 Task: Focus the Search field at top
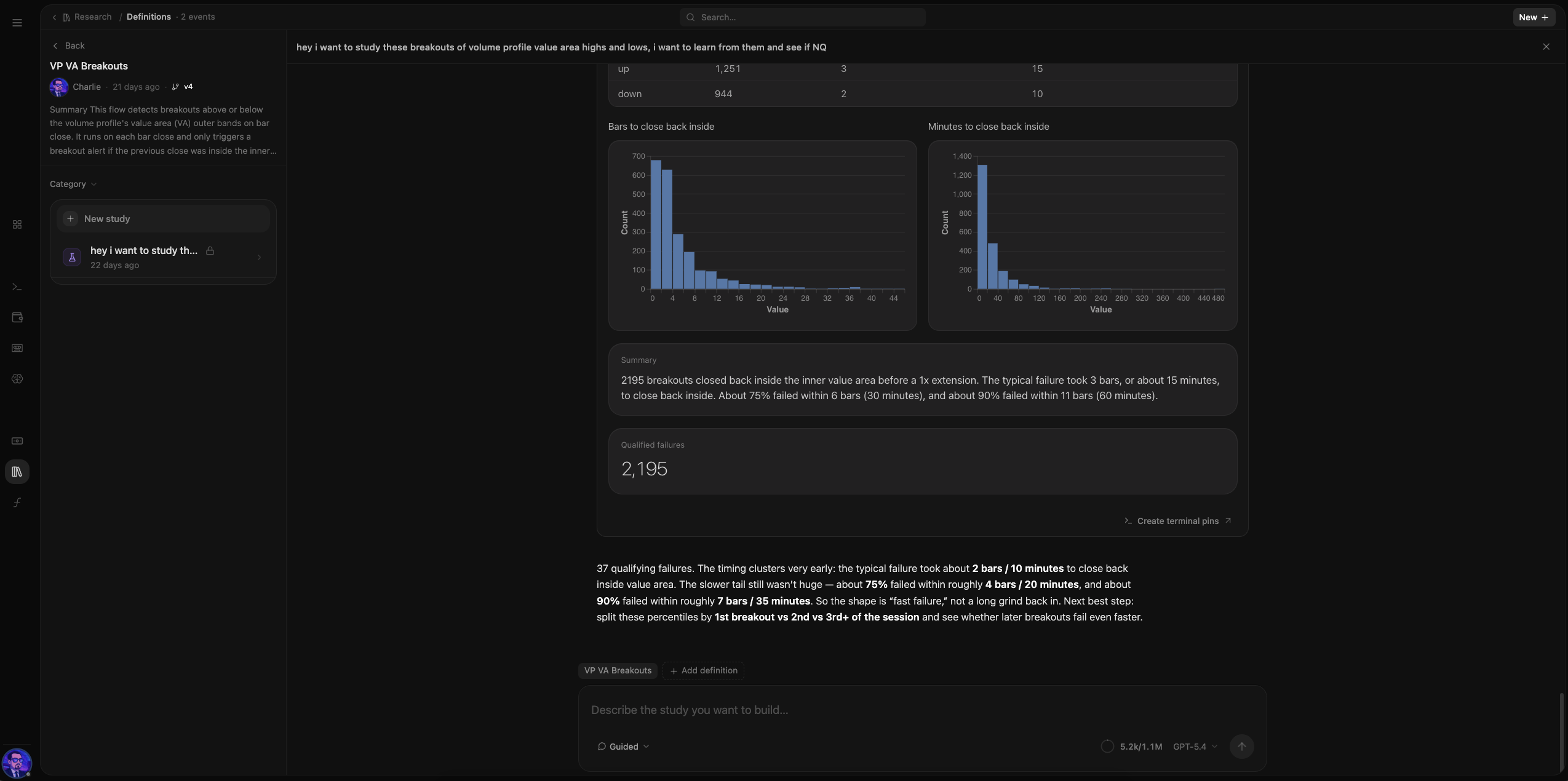(803, 17)
